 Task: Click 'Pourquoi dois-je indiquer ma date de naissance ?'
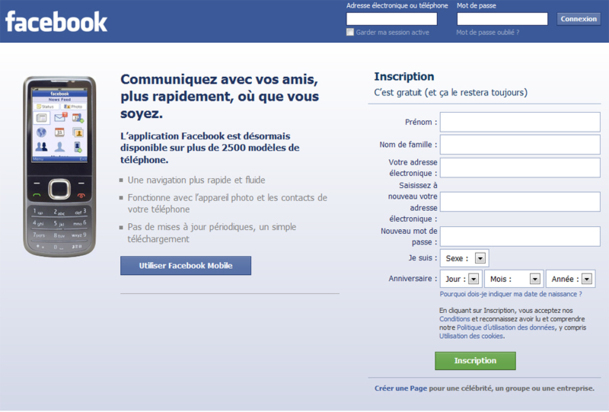(510, 294)
